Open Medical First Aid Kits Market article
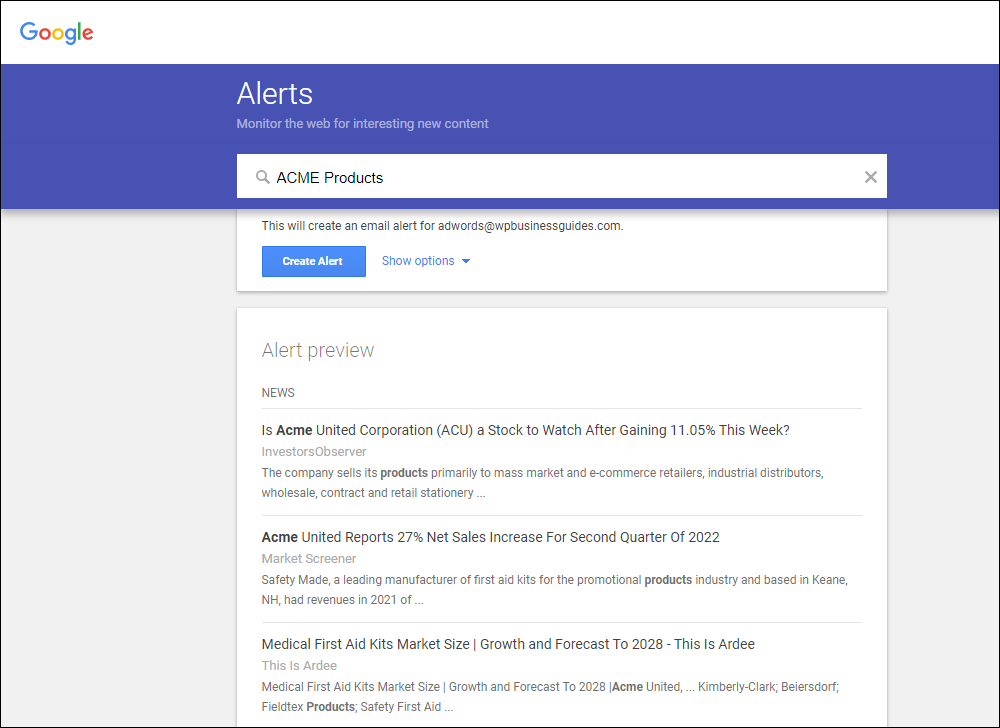1000x728 pixels. [x=508, y=644]
